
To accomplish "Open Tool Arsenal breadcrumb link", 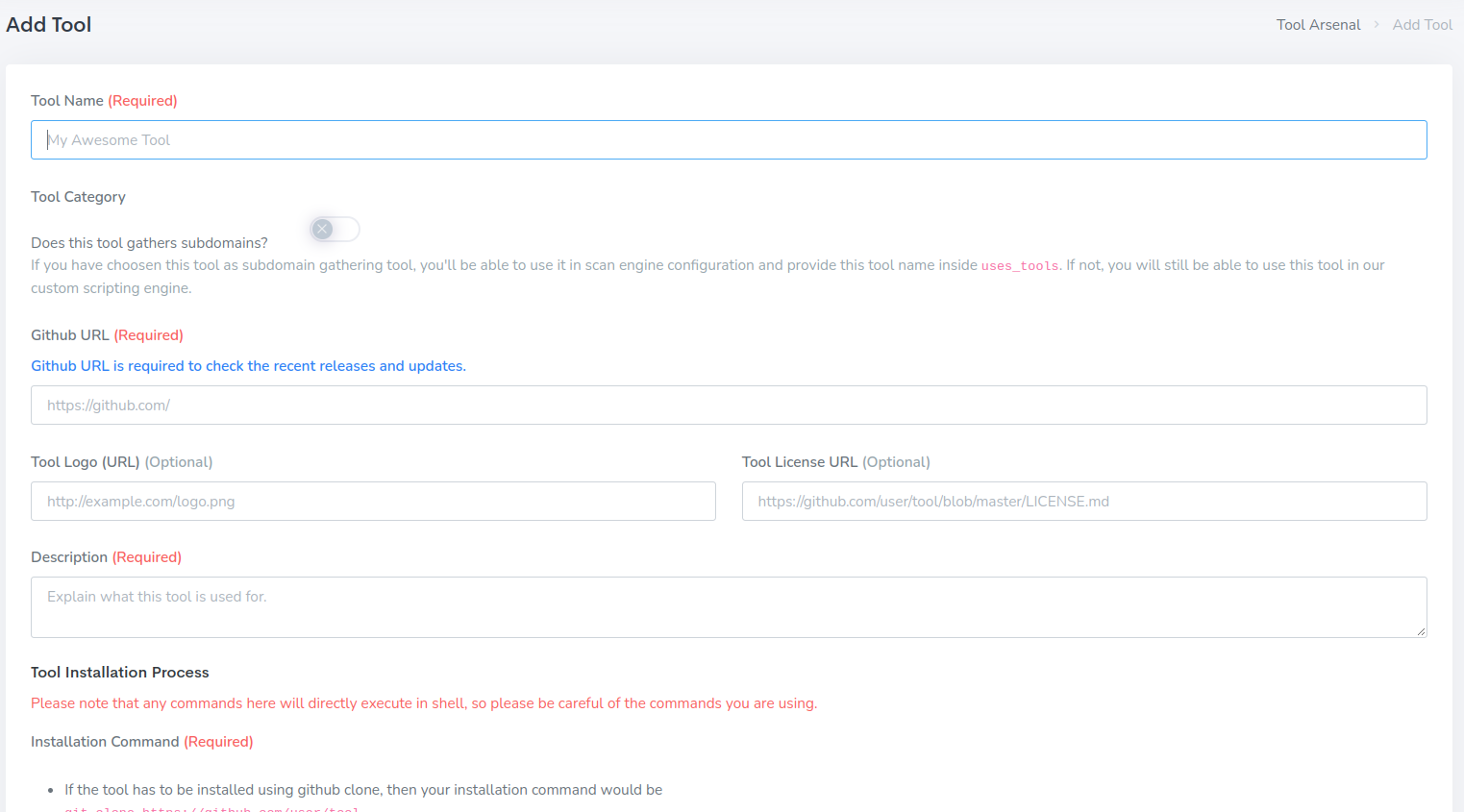I will click(x=1318, y=25).
